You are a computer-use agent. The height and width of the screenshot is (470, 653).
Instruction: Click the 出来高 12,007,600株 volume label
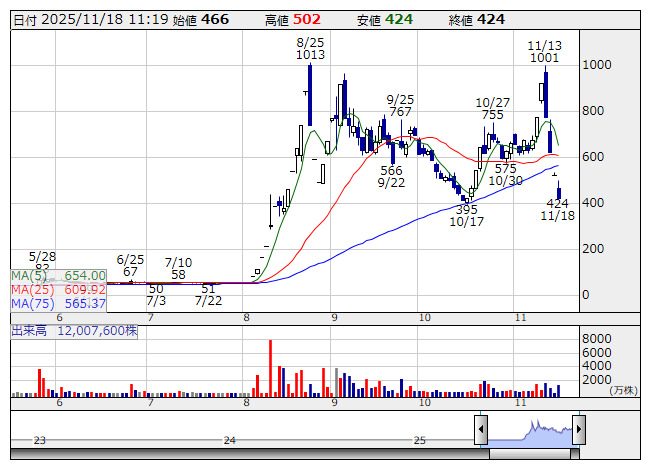tap(74, 330)
